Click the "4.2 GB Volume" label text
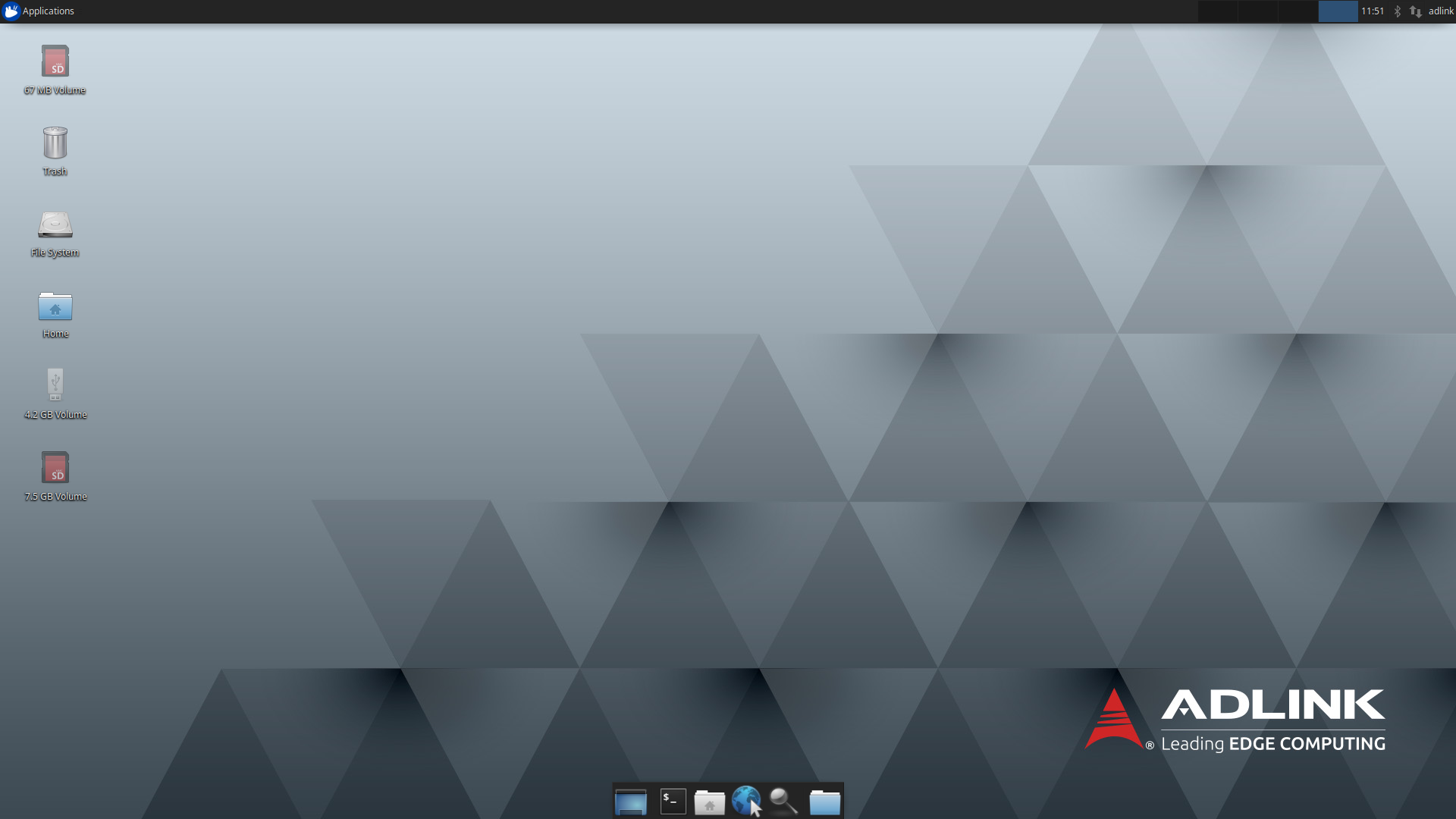Image resolution: width=1456 pixels, height=819 pixels. coord(56,415)
